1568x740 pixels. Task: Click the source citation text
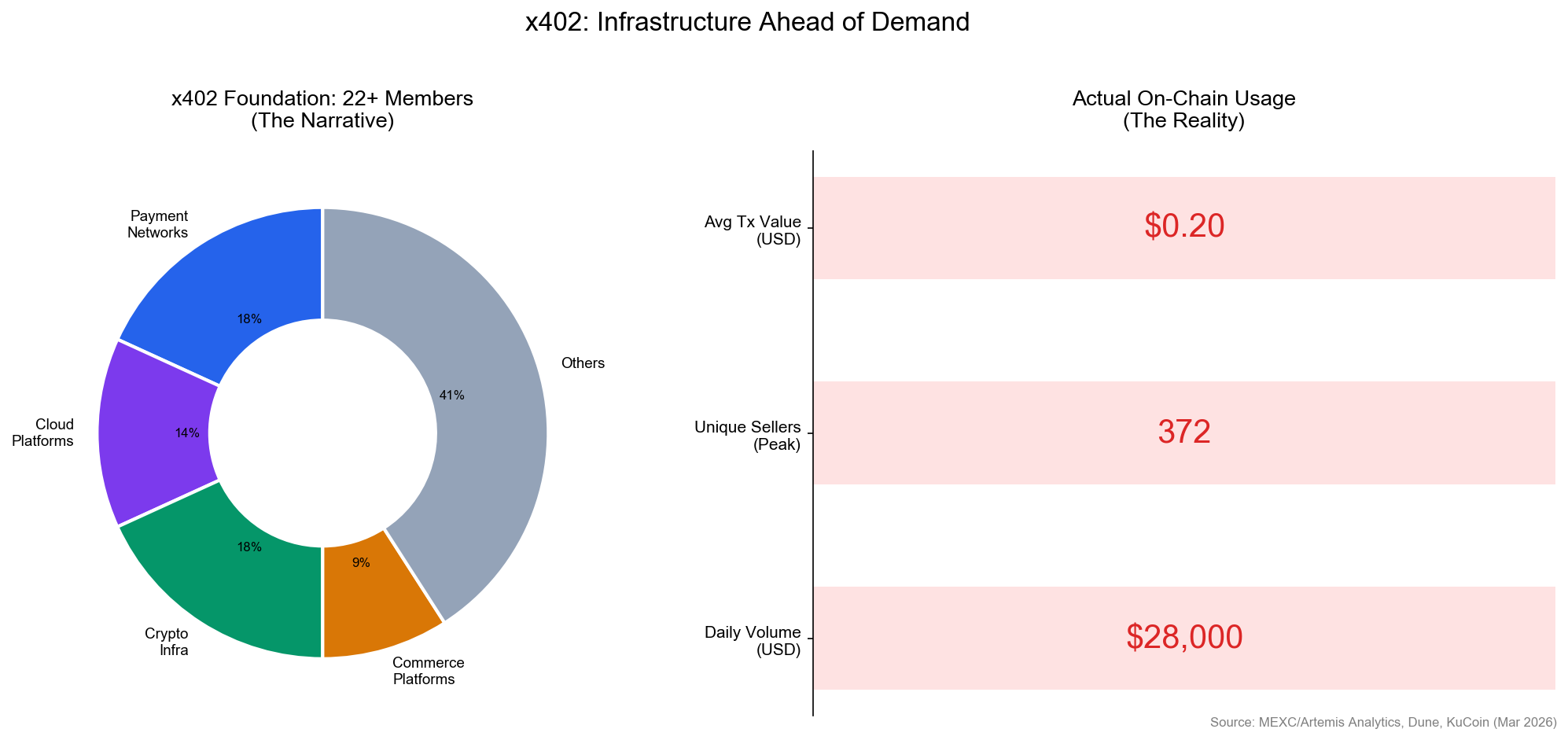1383,722
